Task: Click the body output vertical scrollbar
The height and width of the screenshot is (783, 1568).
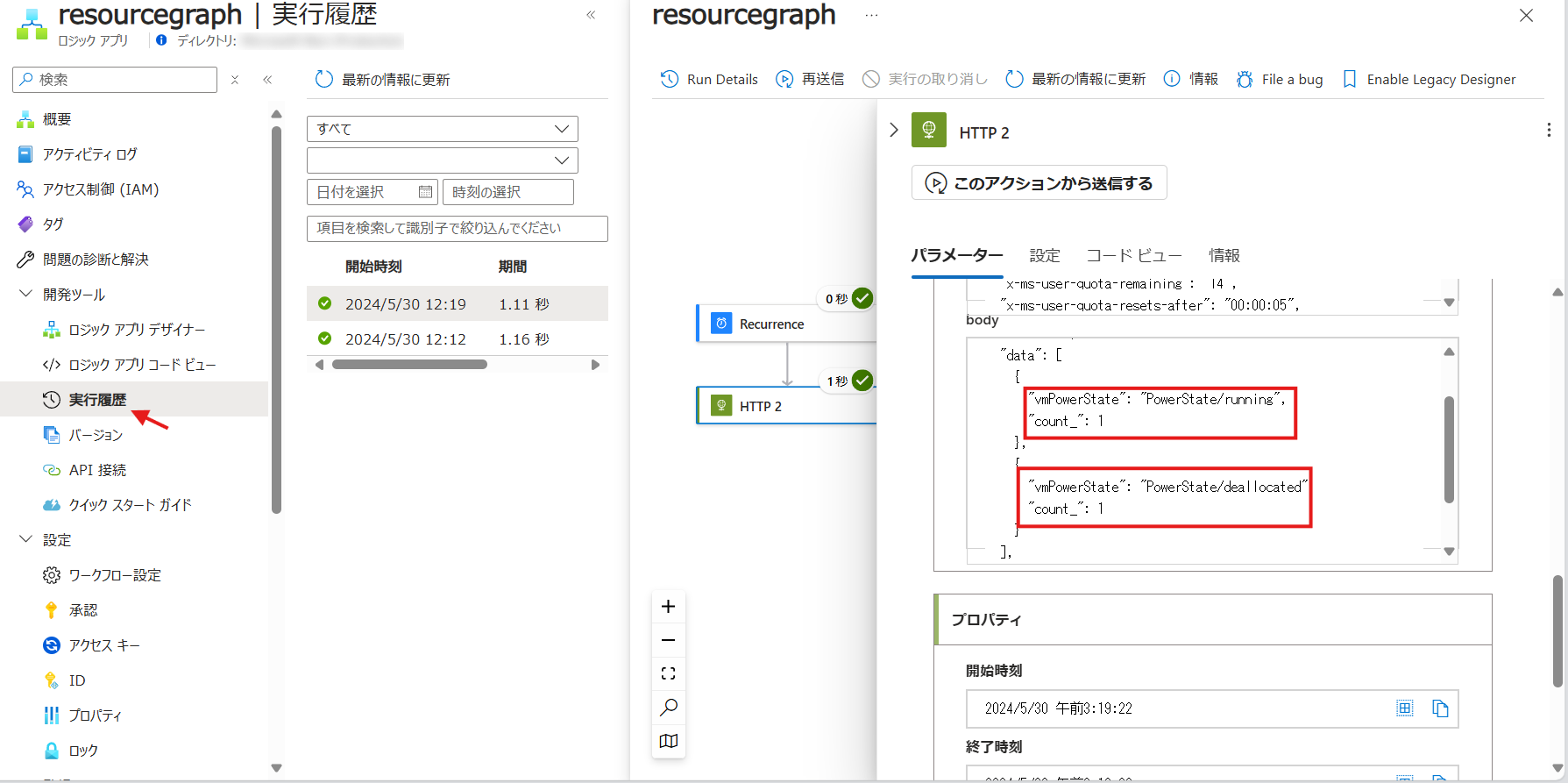Action: click(1449, 450)
